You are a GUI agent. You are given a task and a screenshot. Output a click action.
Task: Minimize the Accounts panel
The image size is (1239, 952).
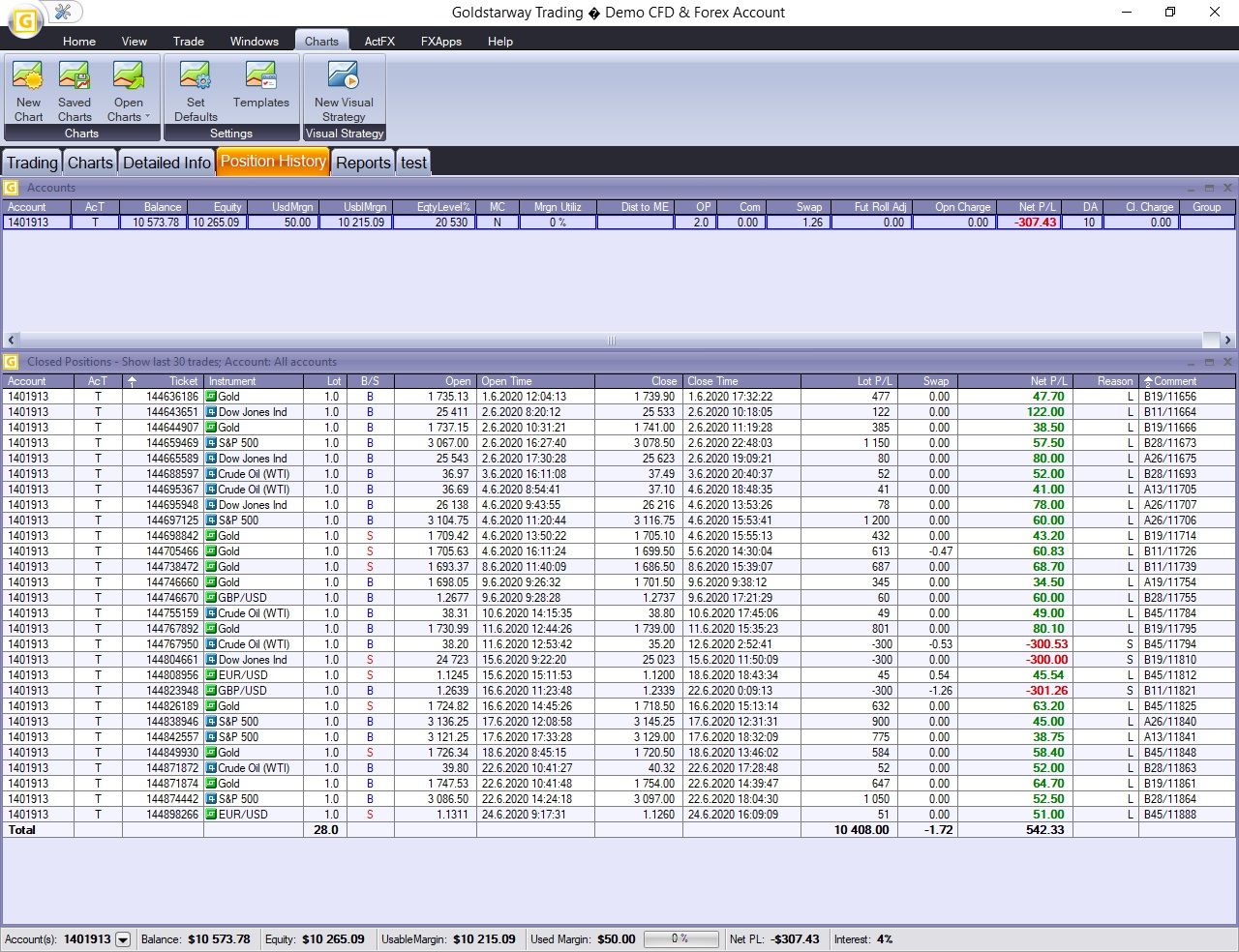click(x=1191, y=188)
